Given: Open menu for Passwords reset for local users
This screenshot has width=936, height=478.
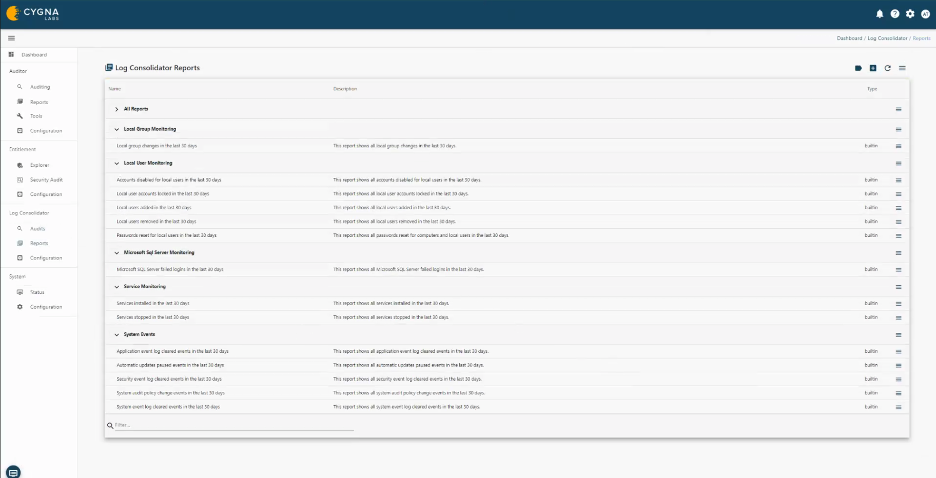Looking at the screenshot, I should (898, 236).
